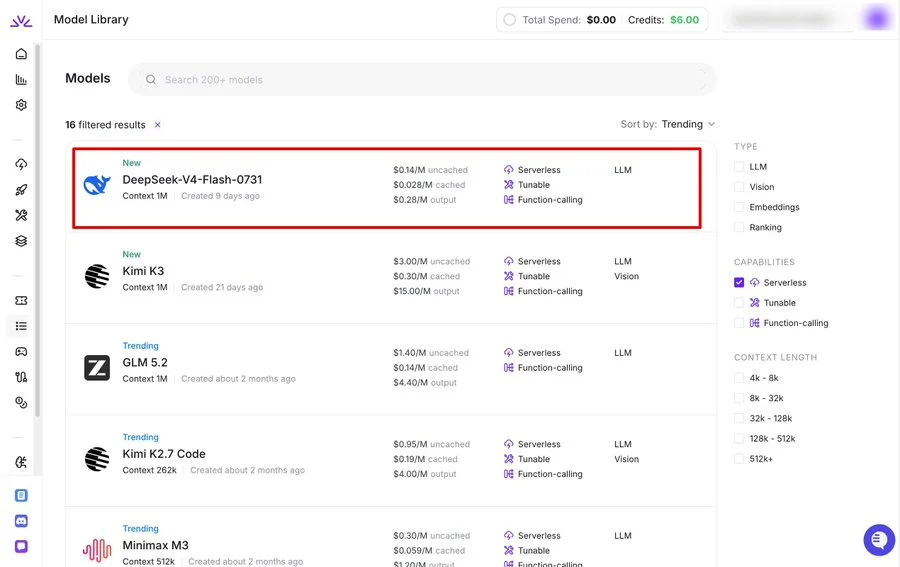This screenshot has height=567, width=900.
Task: Click the Kimi K3 striped sphere logo
Action: pos(97,276)
